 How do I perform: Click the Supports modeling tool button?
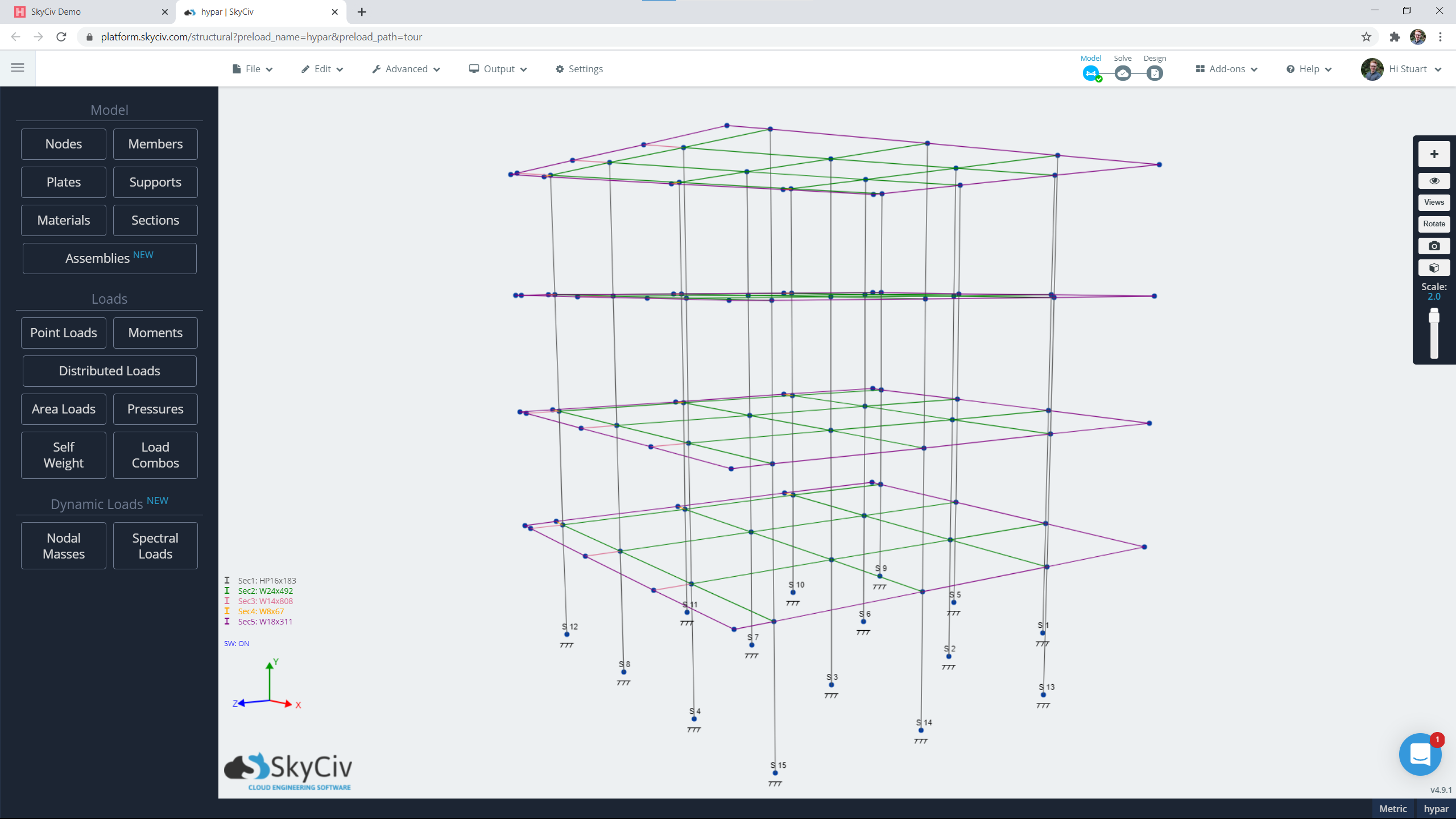[x=155, y=181]
